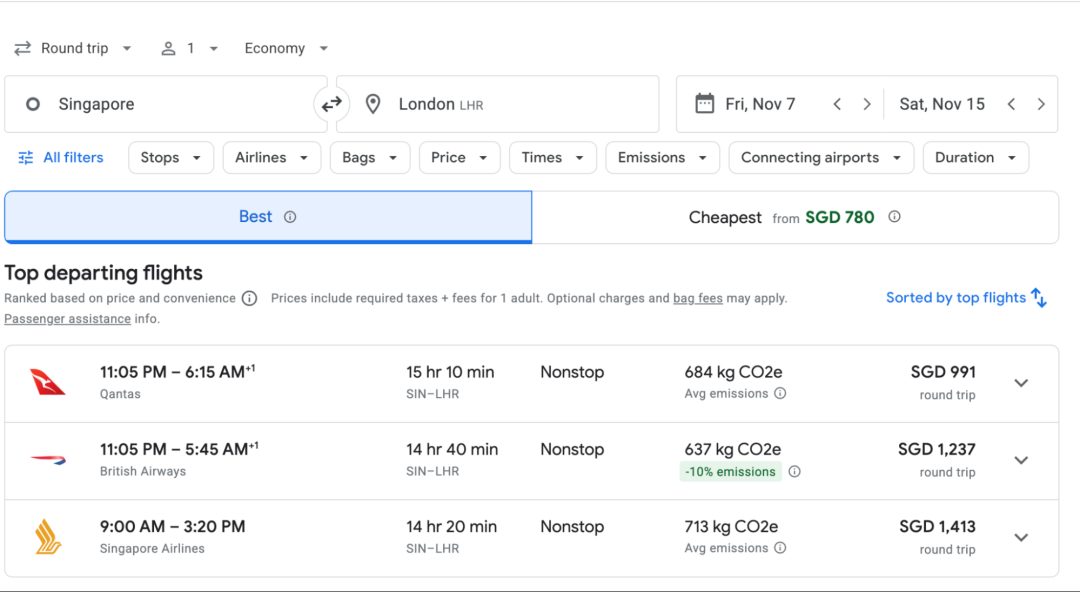Open the Economy class dropdown
This screenshot has width=1080, height=592.
[286, 48]
